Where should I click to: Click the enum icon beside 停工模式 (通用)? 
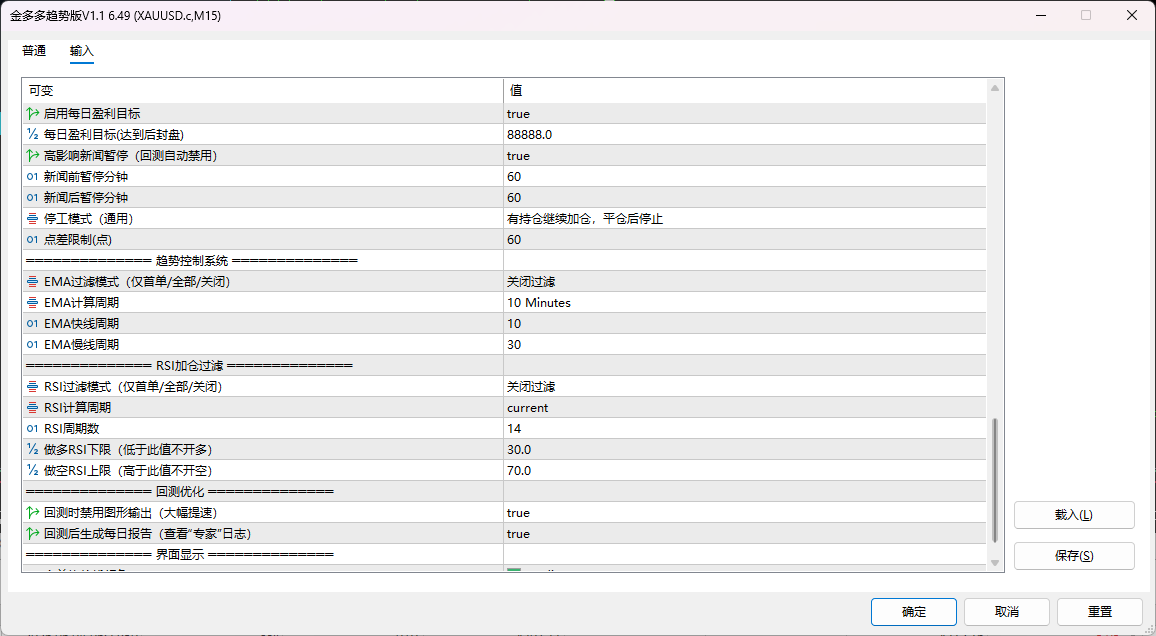coord(32,219)
